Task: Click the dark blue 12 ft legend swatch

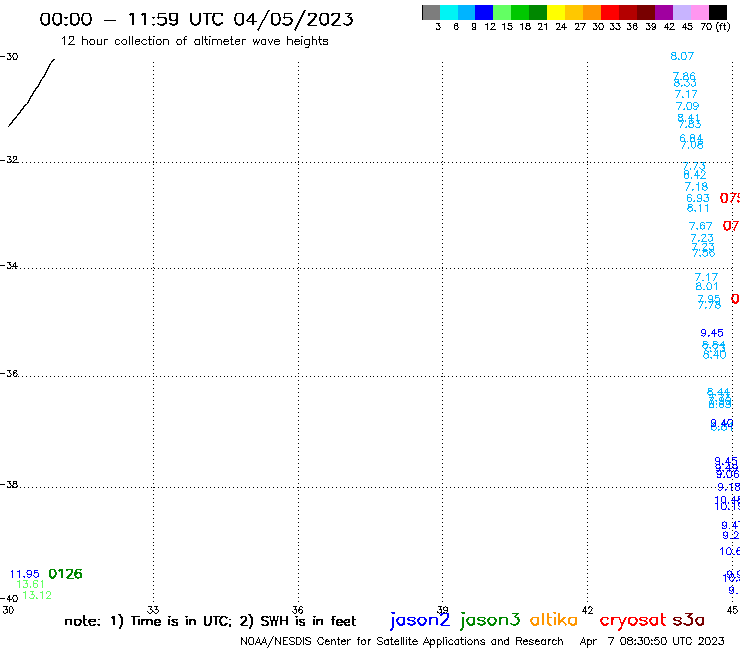Action: 485,12
